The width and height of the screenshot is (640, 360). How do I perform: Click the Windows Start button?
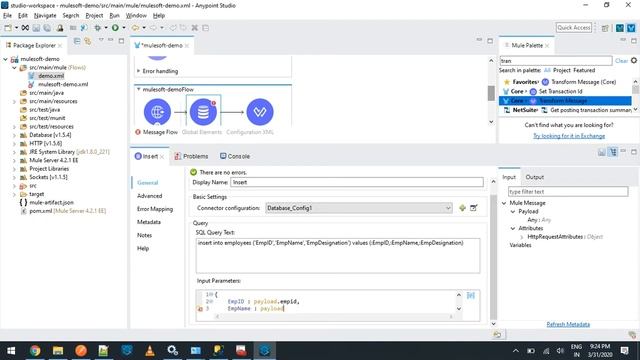(11, 351)
